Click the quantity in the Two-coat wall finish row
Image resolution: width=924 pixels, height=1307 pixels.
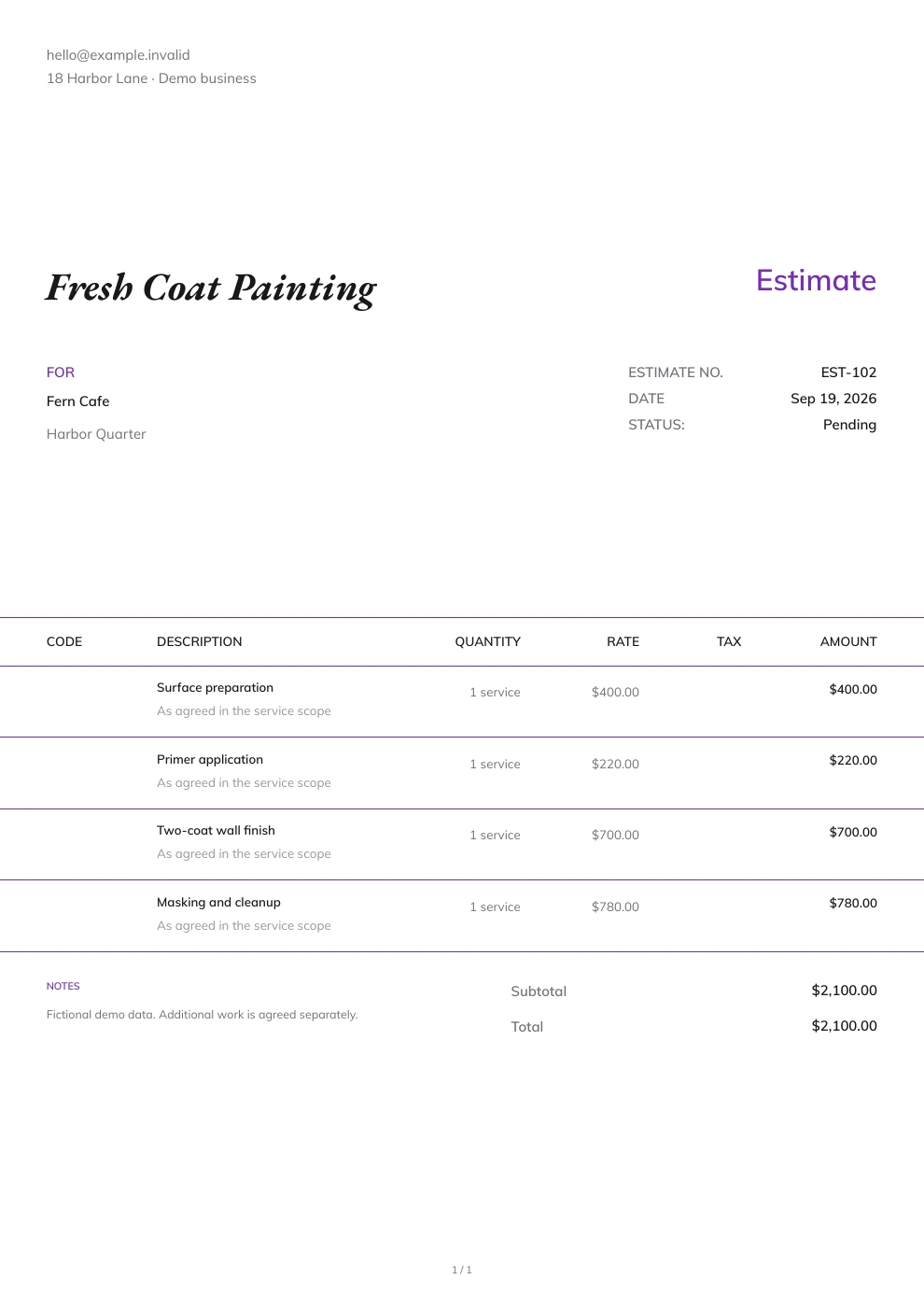click(495, 835)
